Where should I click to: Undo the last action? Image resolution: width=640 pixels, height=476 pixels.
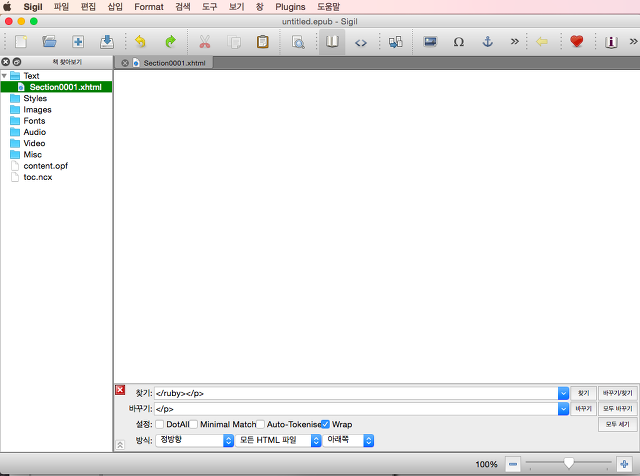(140, 42)
